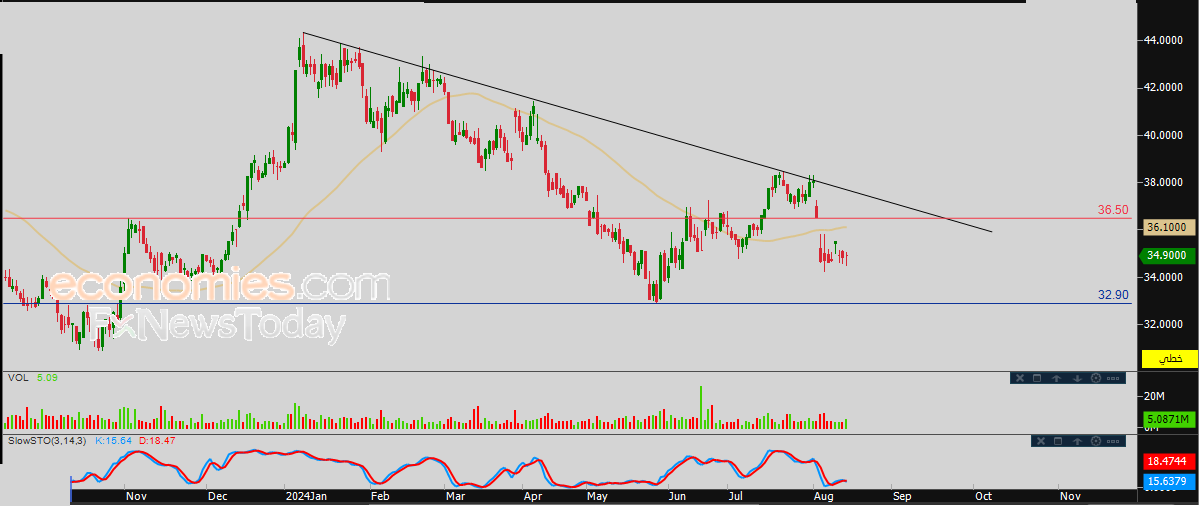The height and width of the screenshot is (506, 1199).
Task: Click the VOL indicator title
Action: (18, 378)
